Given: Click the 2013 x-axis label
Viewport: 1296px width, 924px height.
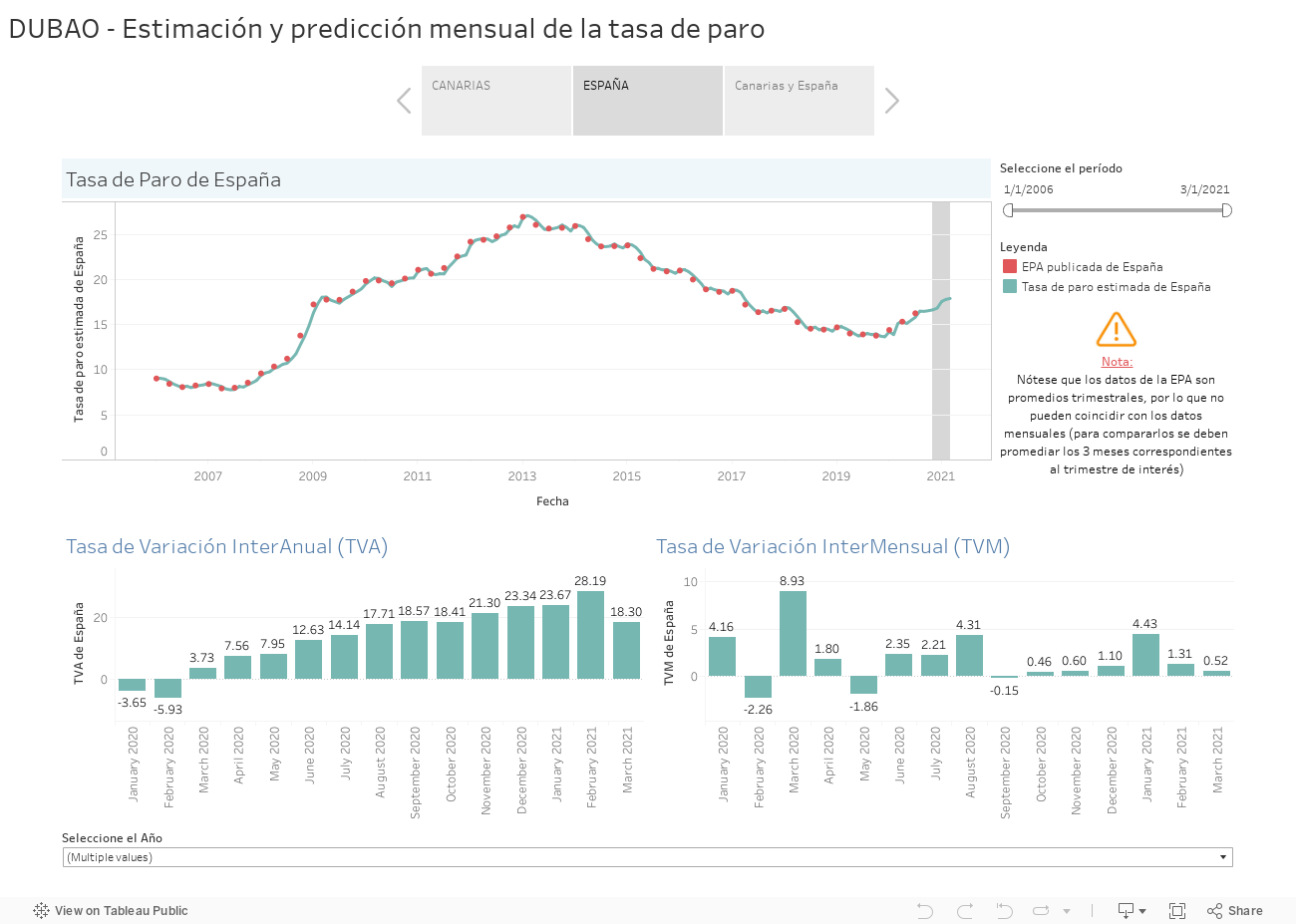Looking at the screenshot, I should [522, 475].
